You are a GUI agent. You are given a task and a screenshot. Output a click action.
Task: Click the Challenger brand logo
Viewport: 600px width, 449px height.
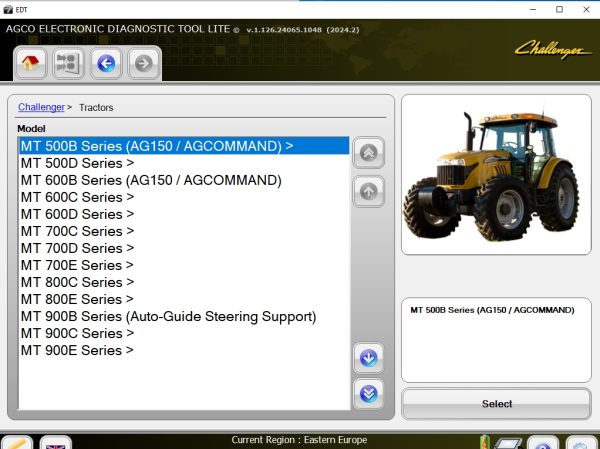coord(552,50)
